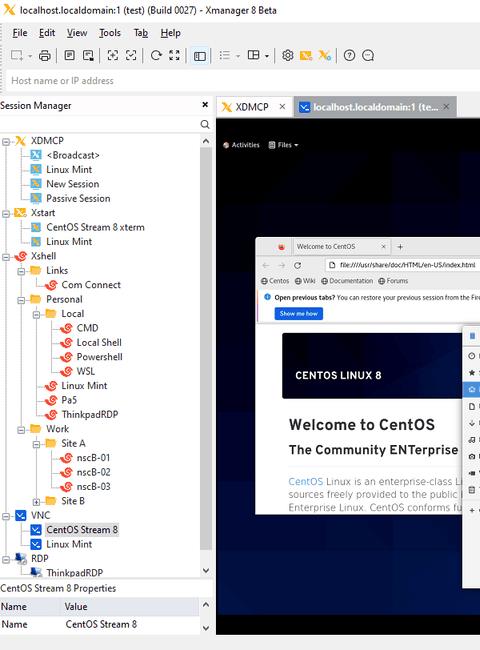Select the <Broadcast> session

(x=73, y=155)
